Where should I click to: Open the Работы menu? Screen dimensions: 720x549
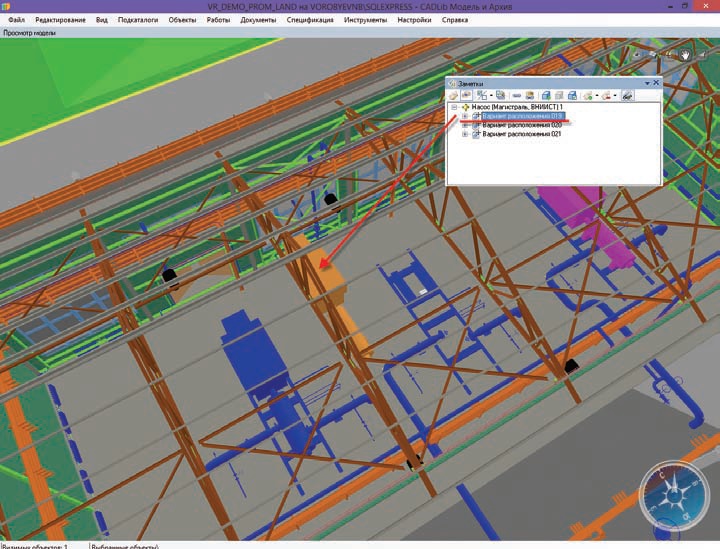pos(218,20)
